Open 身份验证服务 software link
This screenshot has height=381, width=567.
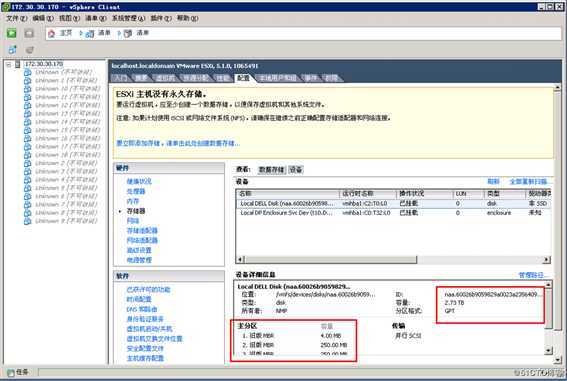(x=145, y=319)
